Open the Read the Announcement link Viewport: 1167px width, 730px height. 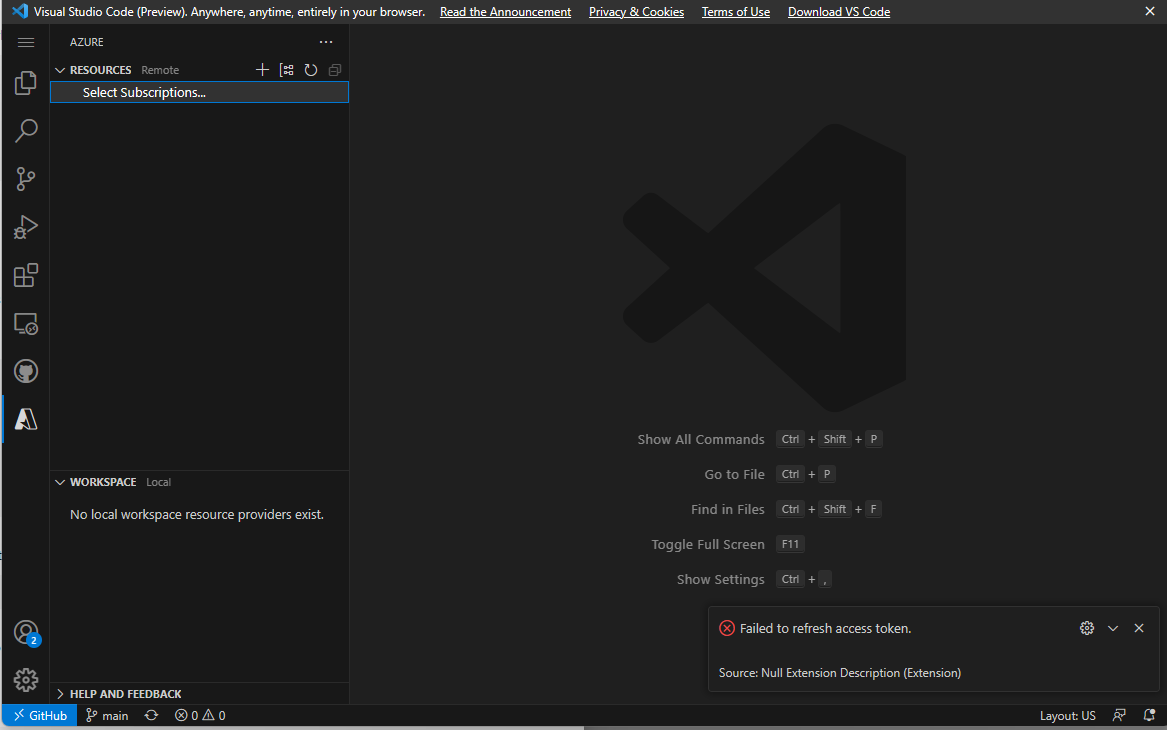click(505, 11)
